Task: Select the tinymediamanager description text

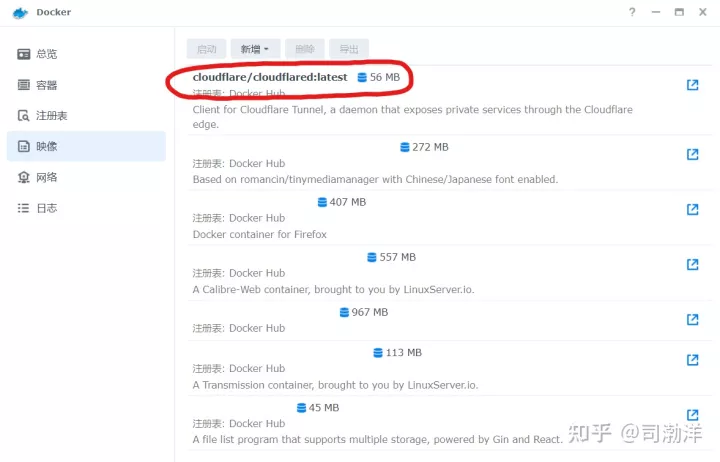Action: 375,180
